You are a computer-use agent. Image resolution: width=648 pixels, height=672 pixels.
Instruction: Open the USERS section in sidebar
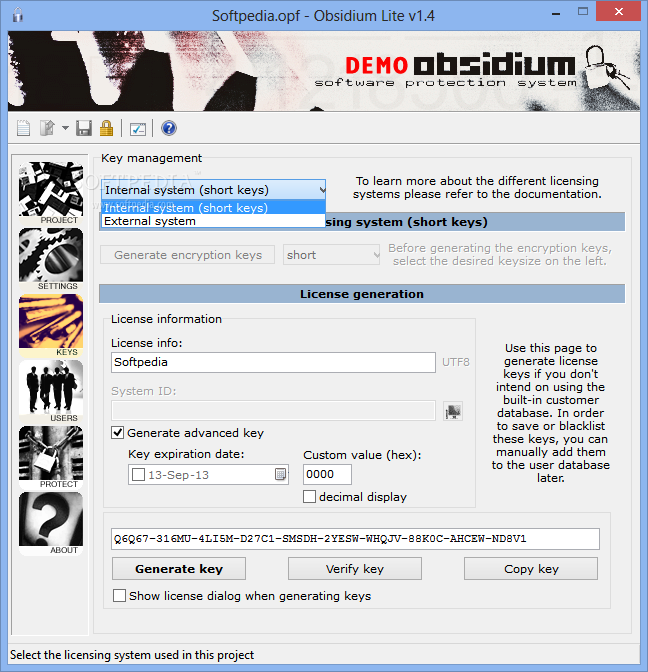pyautogui.click(x=51, y=391)
